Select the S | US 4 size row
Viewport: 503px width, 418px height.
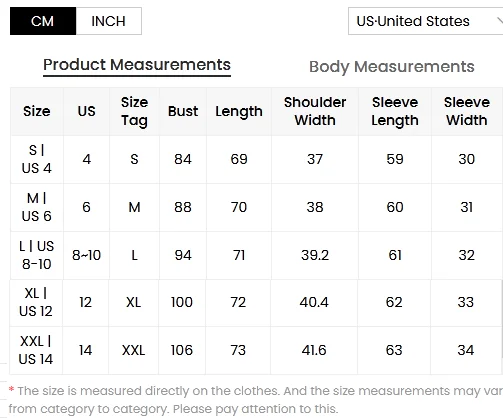click(257, 159)
